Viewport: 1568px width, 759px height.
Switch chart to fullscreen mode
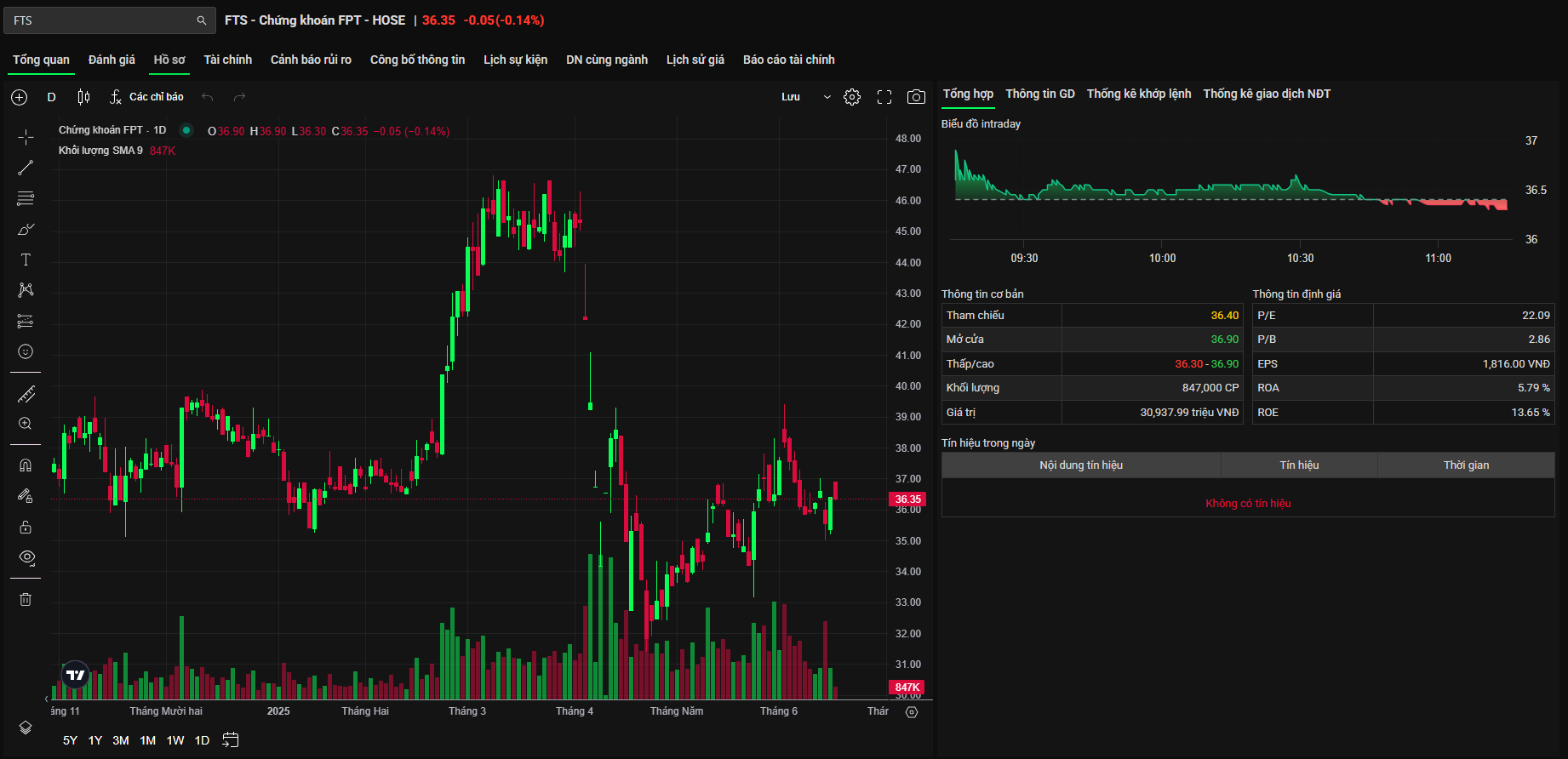coord(884,97)
